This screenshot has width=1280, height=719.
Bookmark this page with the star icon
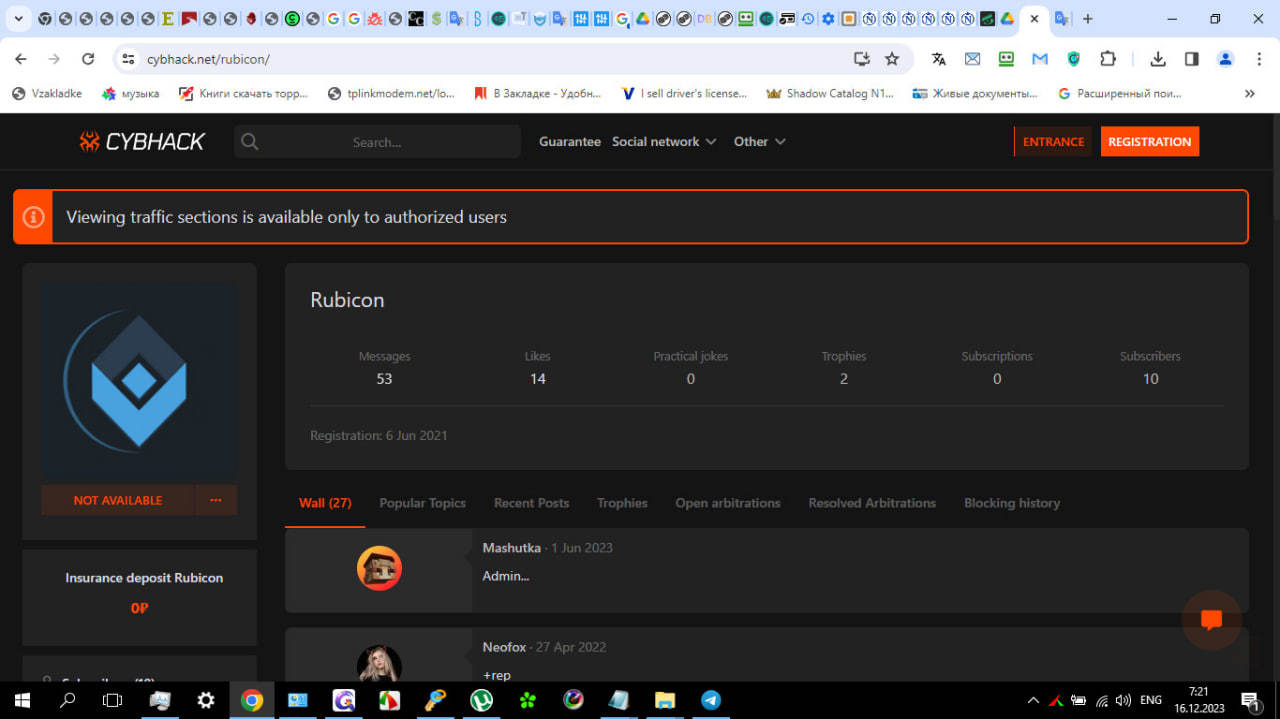pyautogui.click(x=892, y=59)
